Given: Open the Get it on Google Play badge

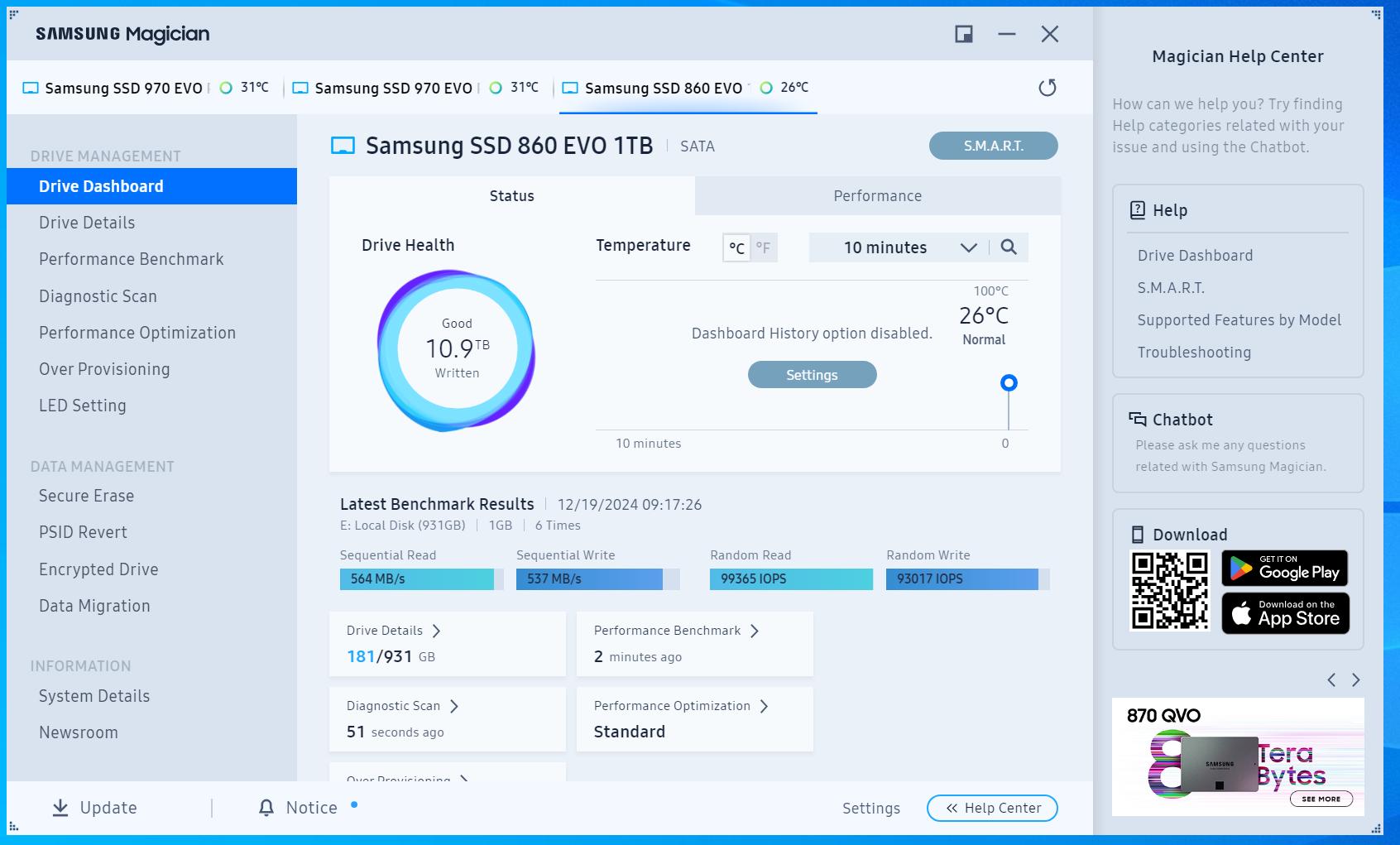Looking at the screenshot, I should click(x=1285, y=568).
